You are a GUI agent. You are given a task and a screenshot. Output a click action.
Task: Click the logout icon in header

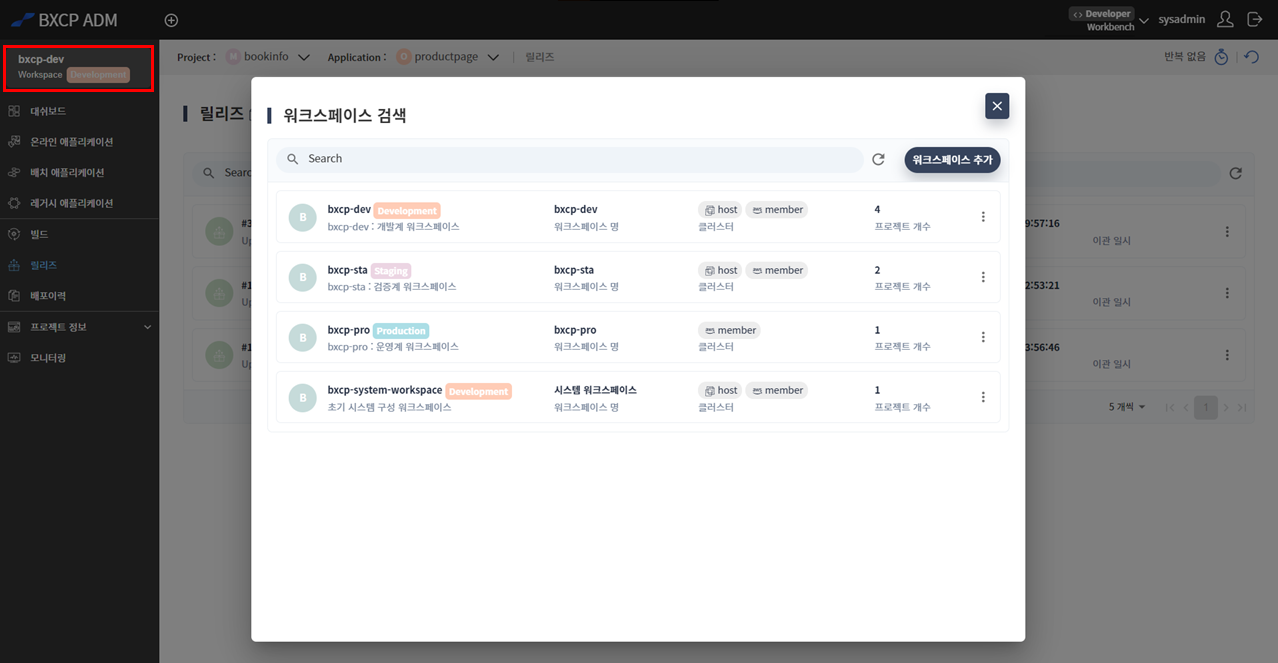click(x=1255, y=20)
